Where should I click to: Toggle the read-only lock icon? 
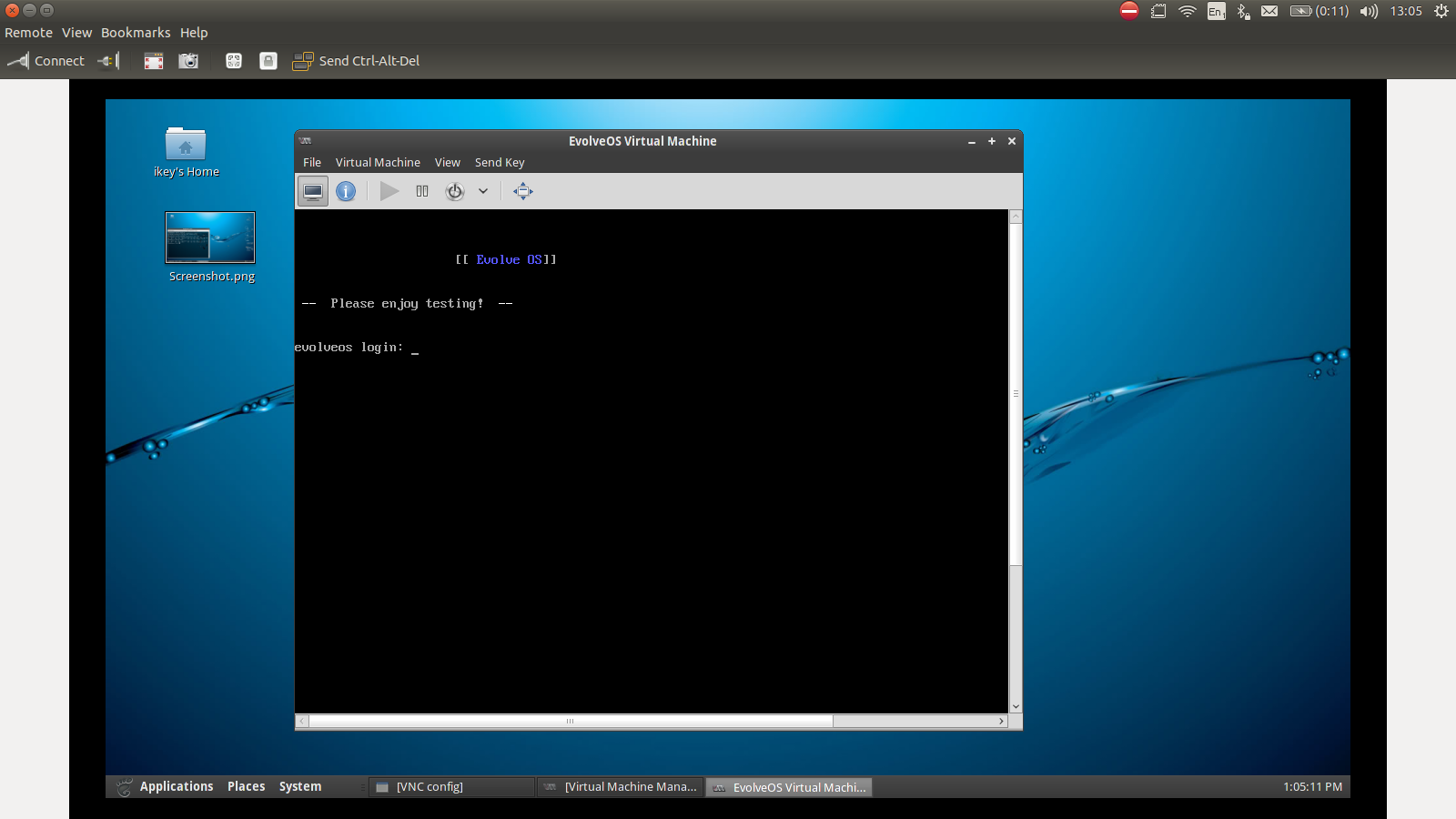(x=268, y=61)
